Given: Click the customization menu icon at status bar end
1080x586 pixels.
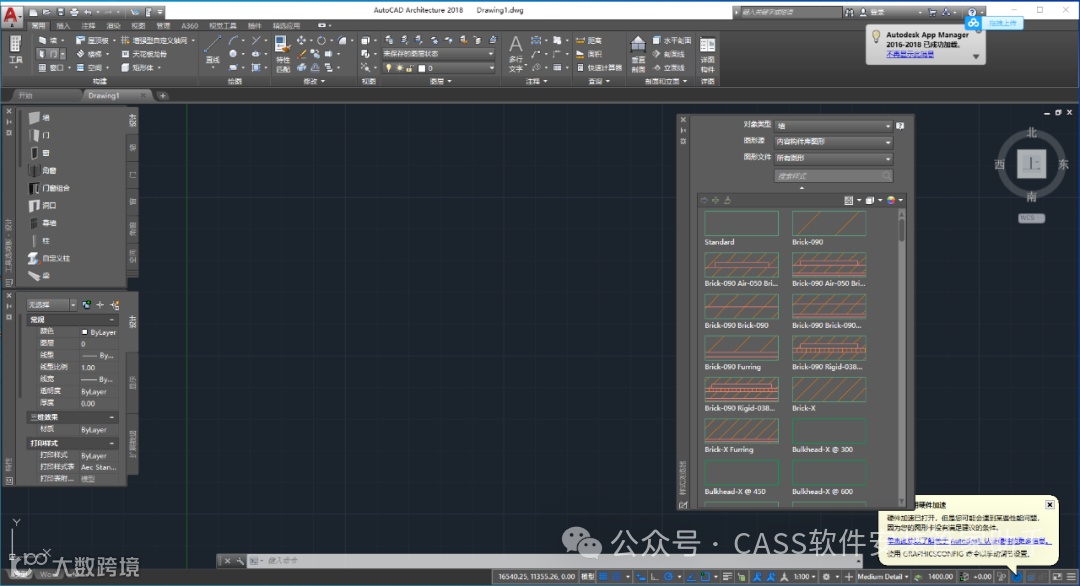Looking at the screenshot, I should (x=1071, y=577).
